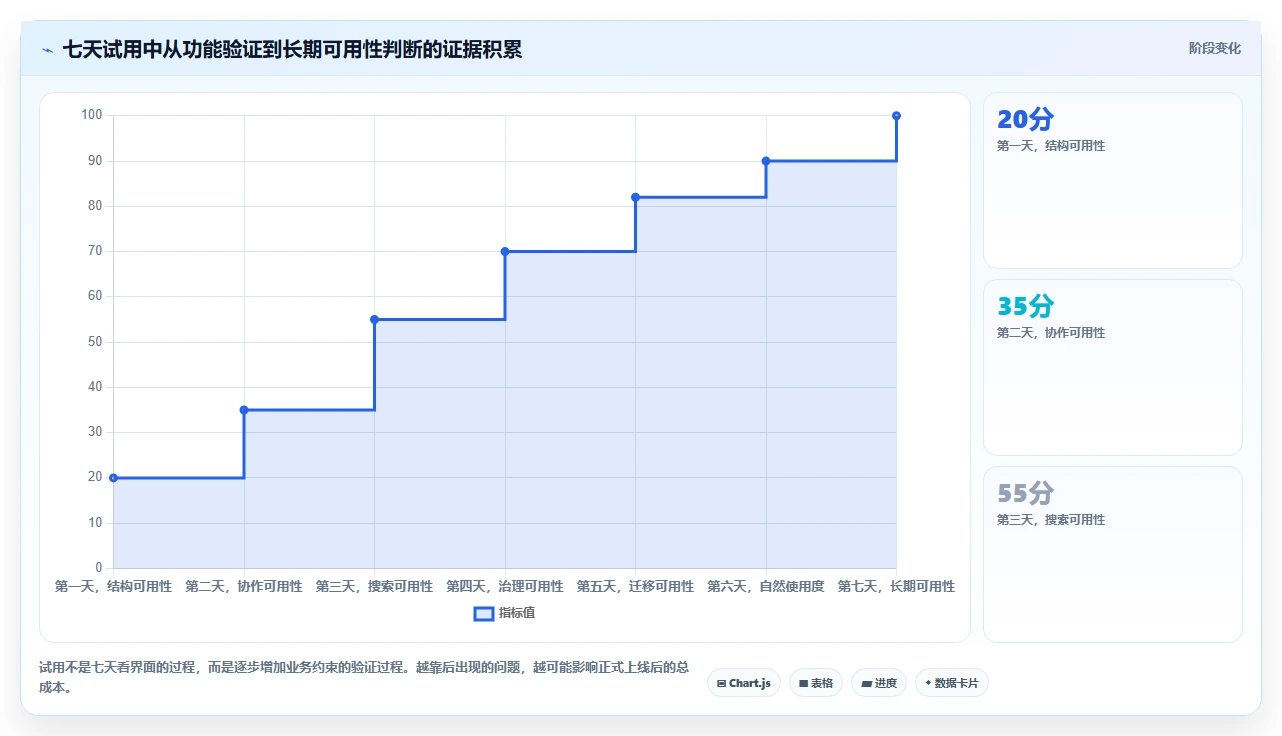
Task: Click the footer note starting 试用不是七天看界面
Action: 364,677
